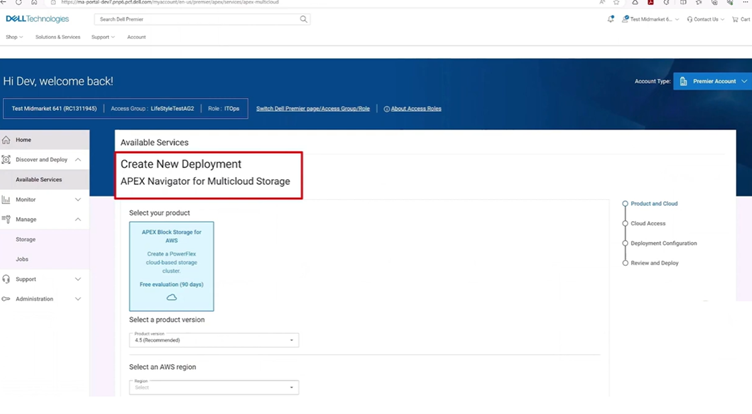Select the Review and Deploy step circle

coord(625,263)
